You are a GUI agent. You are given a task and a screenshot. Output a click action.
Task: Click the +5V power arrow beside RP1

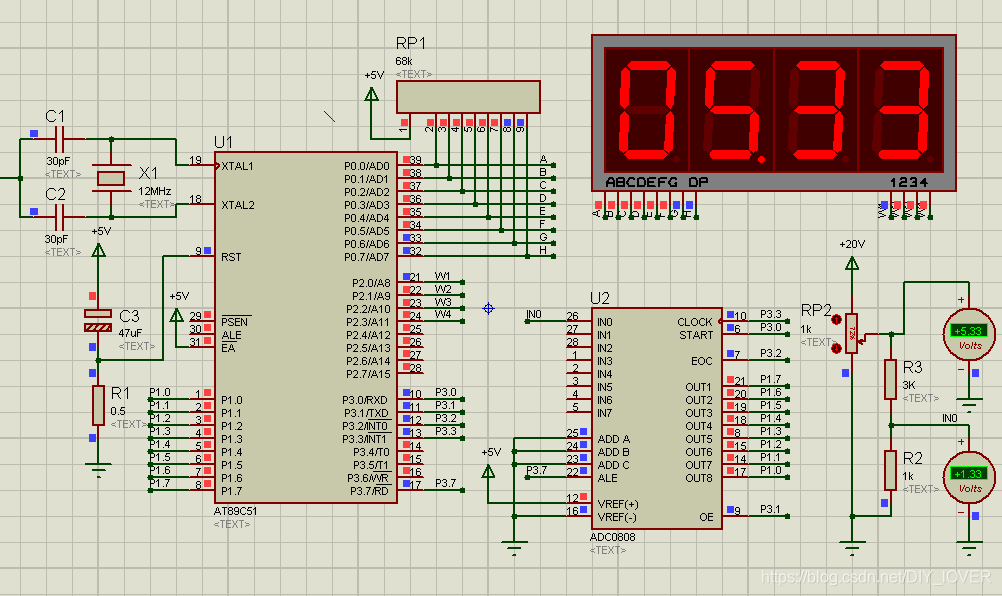coord(371,94)
